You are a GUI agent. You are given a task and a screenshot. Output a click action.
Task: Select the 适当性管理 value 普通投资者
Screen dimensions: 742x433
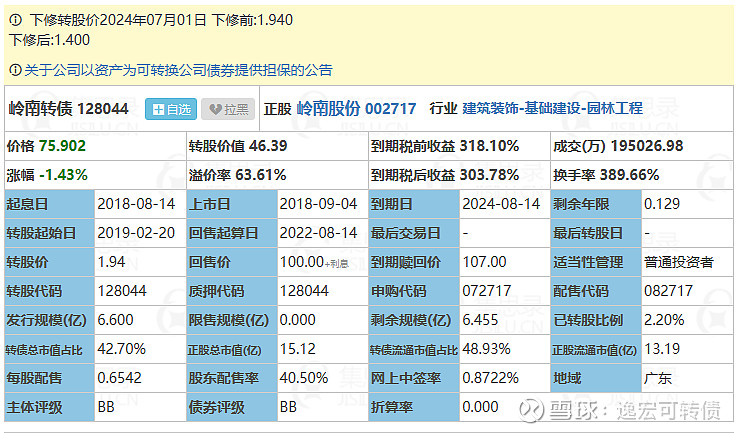(x=679, y=262)
